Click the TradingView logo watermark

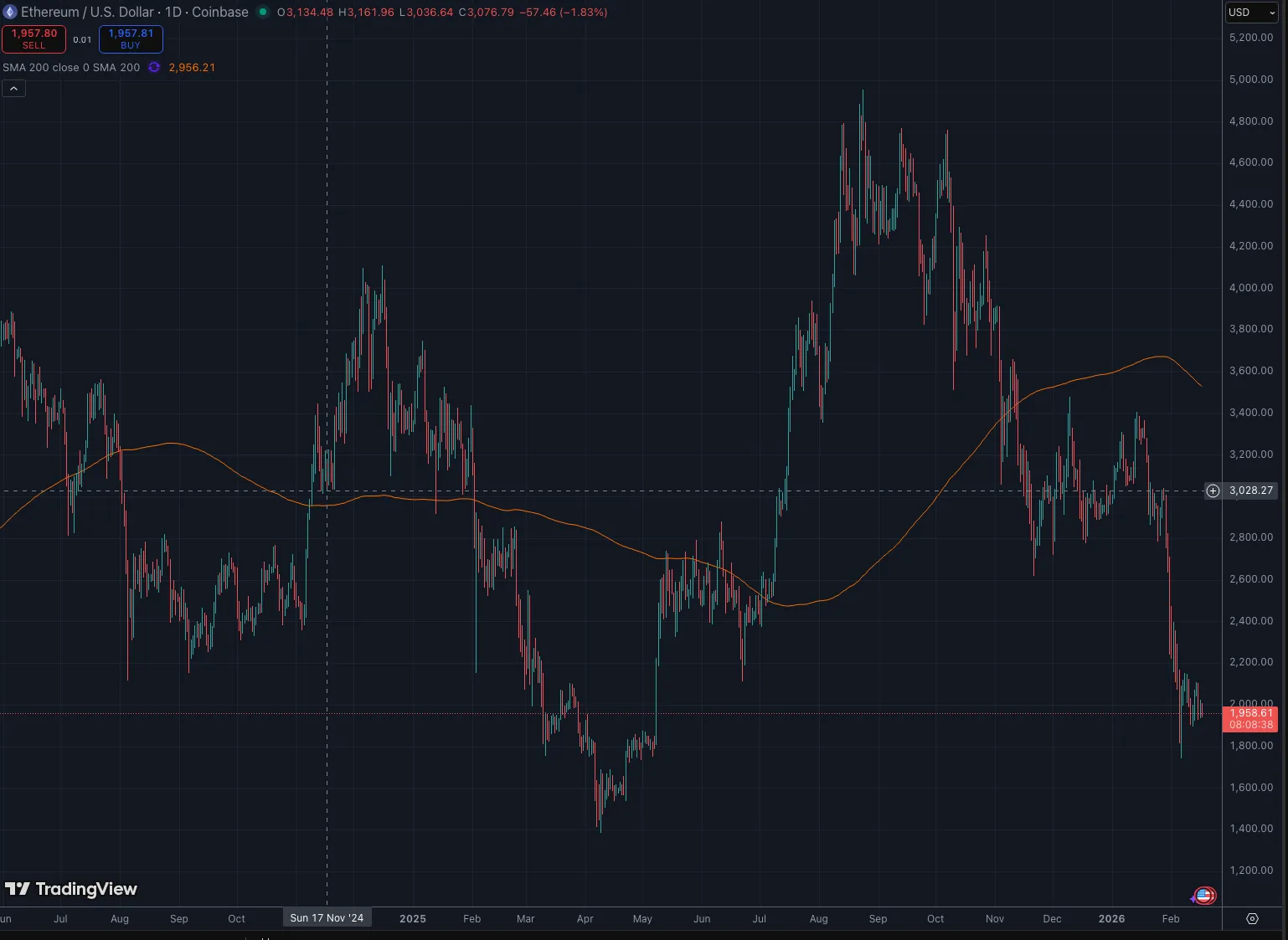coord(71,889)
